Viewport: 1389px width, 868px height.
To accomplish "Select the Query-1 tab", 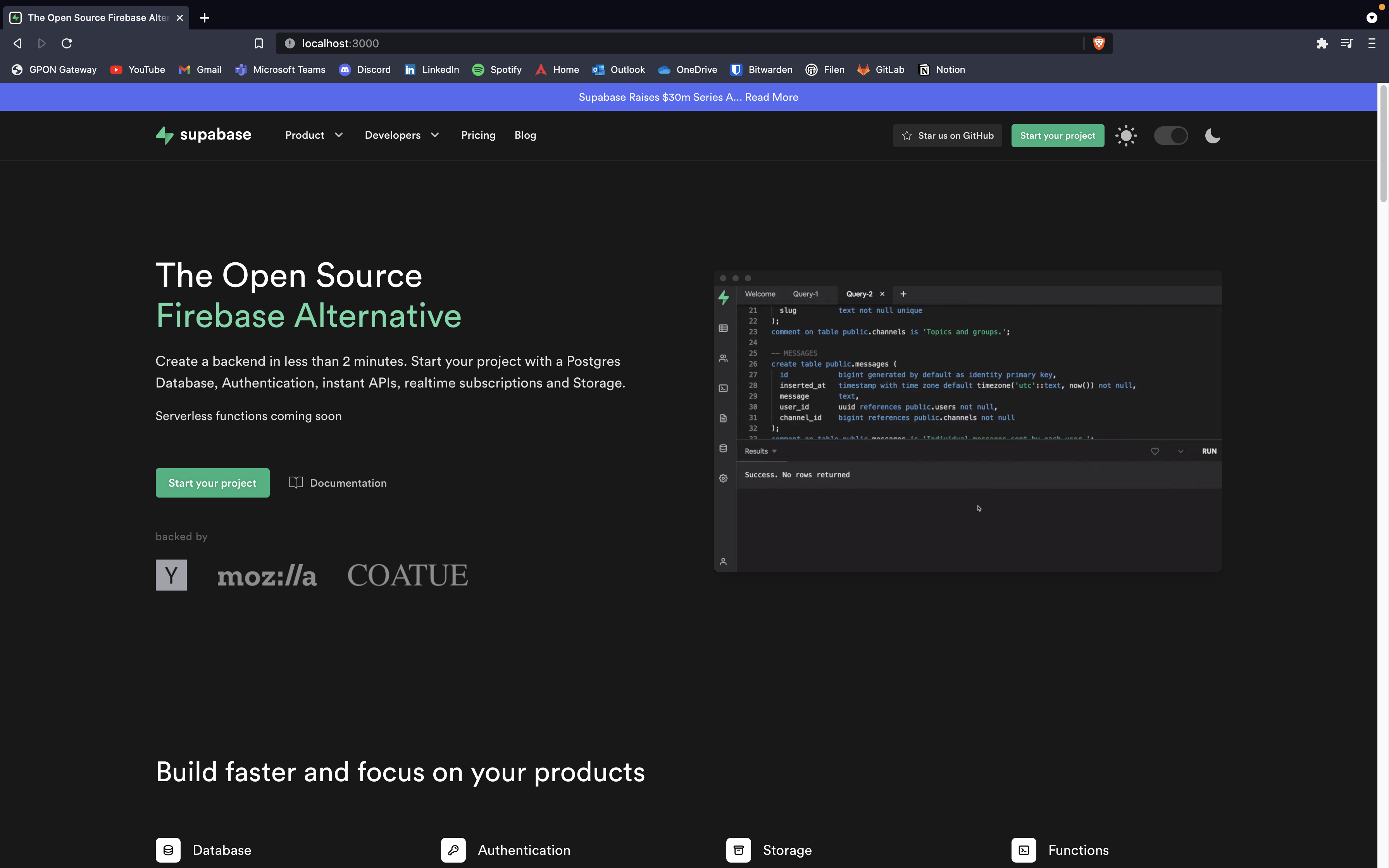I will 805,293.
